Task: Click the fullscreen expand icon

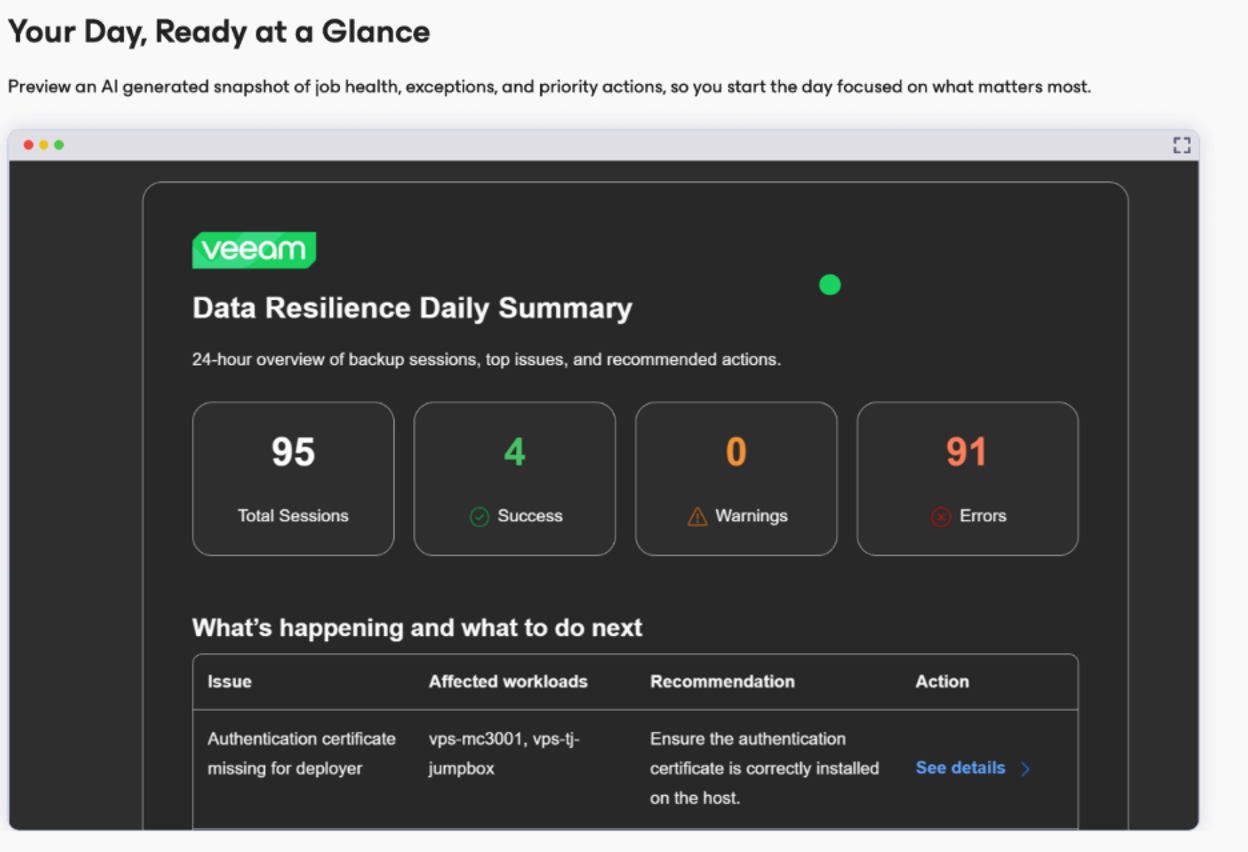Action: tap(1181, 144)
